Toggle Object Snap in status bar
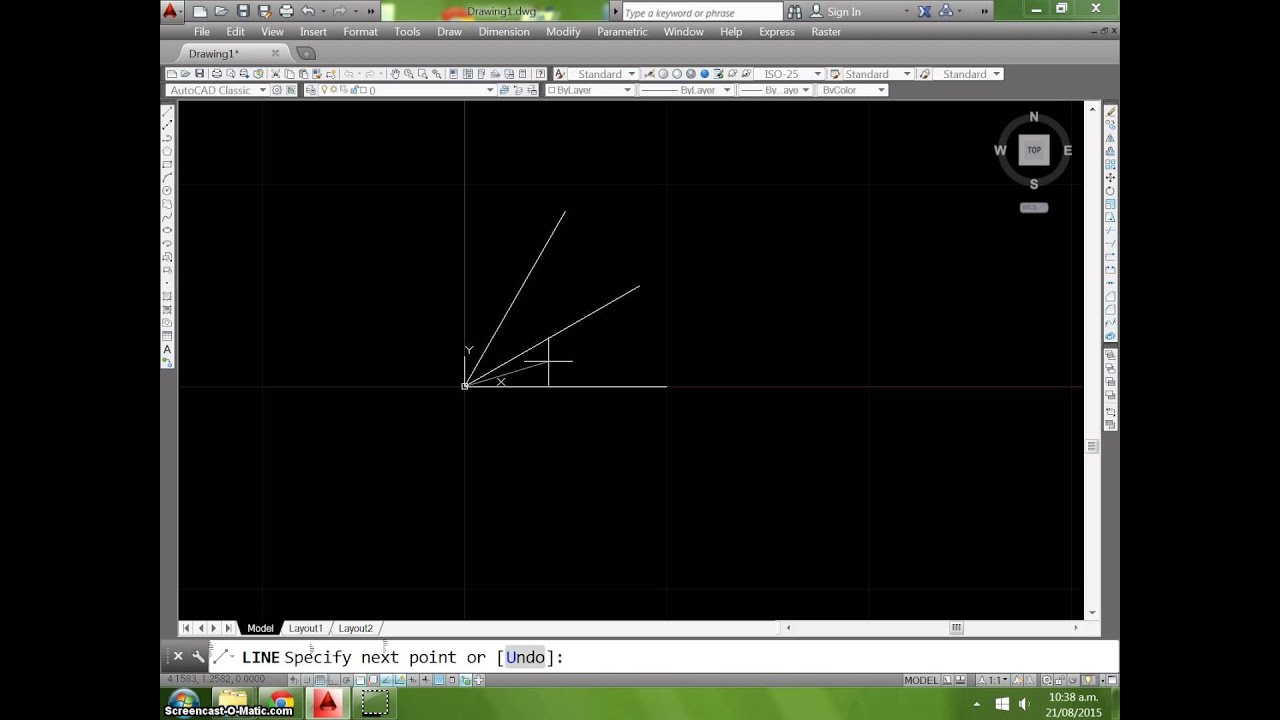1280x720 pixels. point(360,680)
